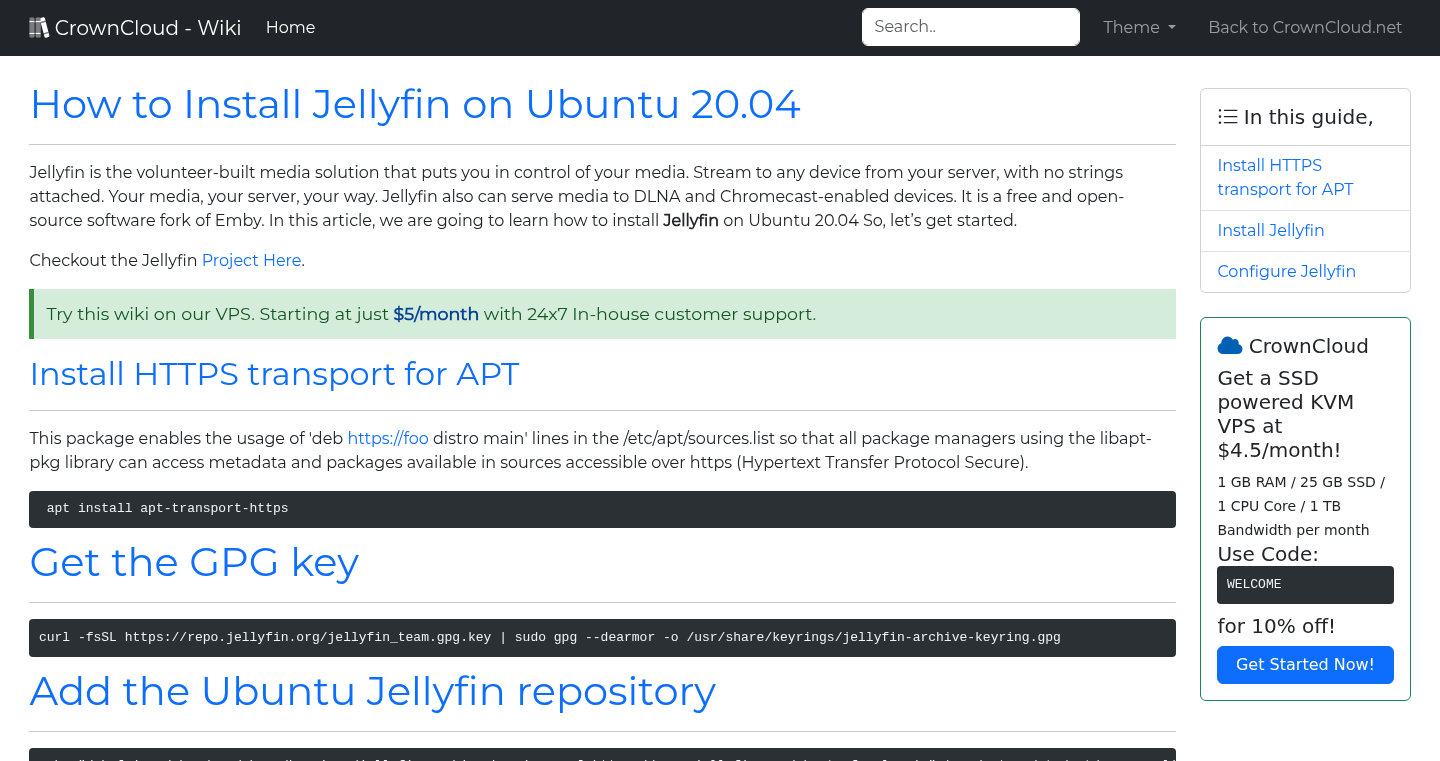
Task: Click the In this guide, header text
Action: [1308, 117]
